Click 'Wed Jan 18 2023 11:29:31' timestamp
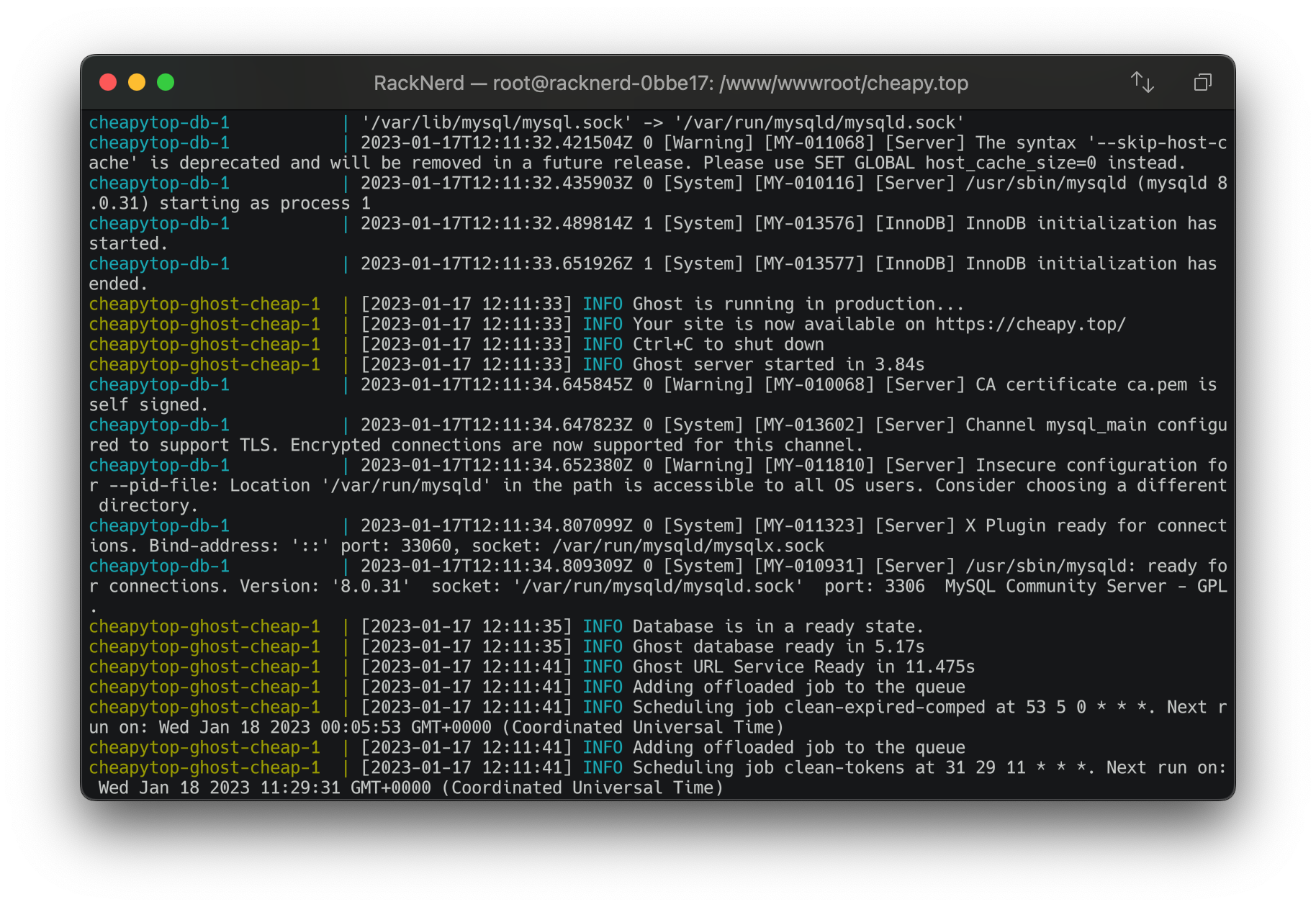This screenshot has width=1316, height=907. point(220,788)
